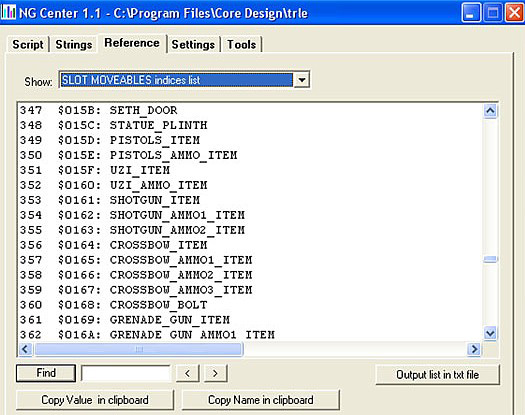This screenshot has height=415, width=525.
Task: Click the list scroll up arrow
Action: point(490,111)
